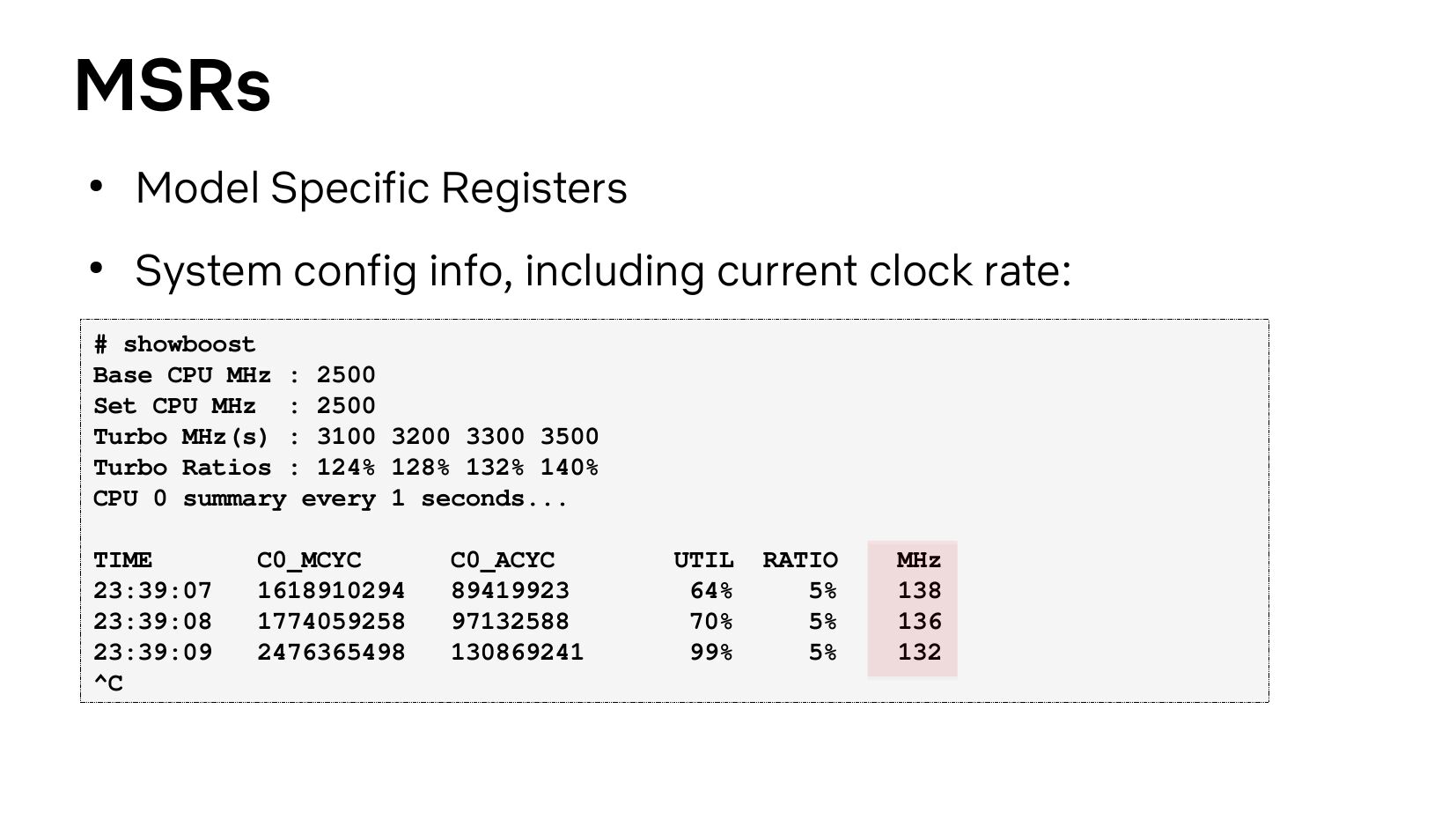Click the 1774059258 C0_MCYC value
Screen dimensions: 1456x820
click(x=331, y=622)
